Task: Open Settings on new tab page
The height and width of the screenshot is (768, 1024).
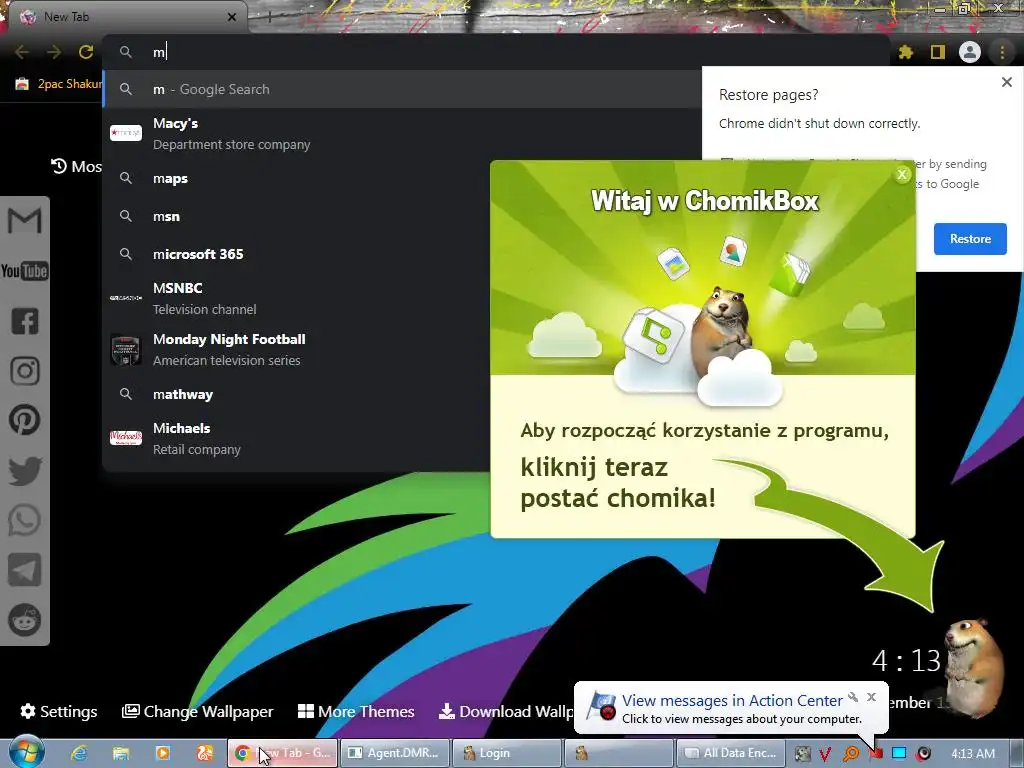Action: coord(59,711)
